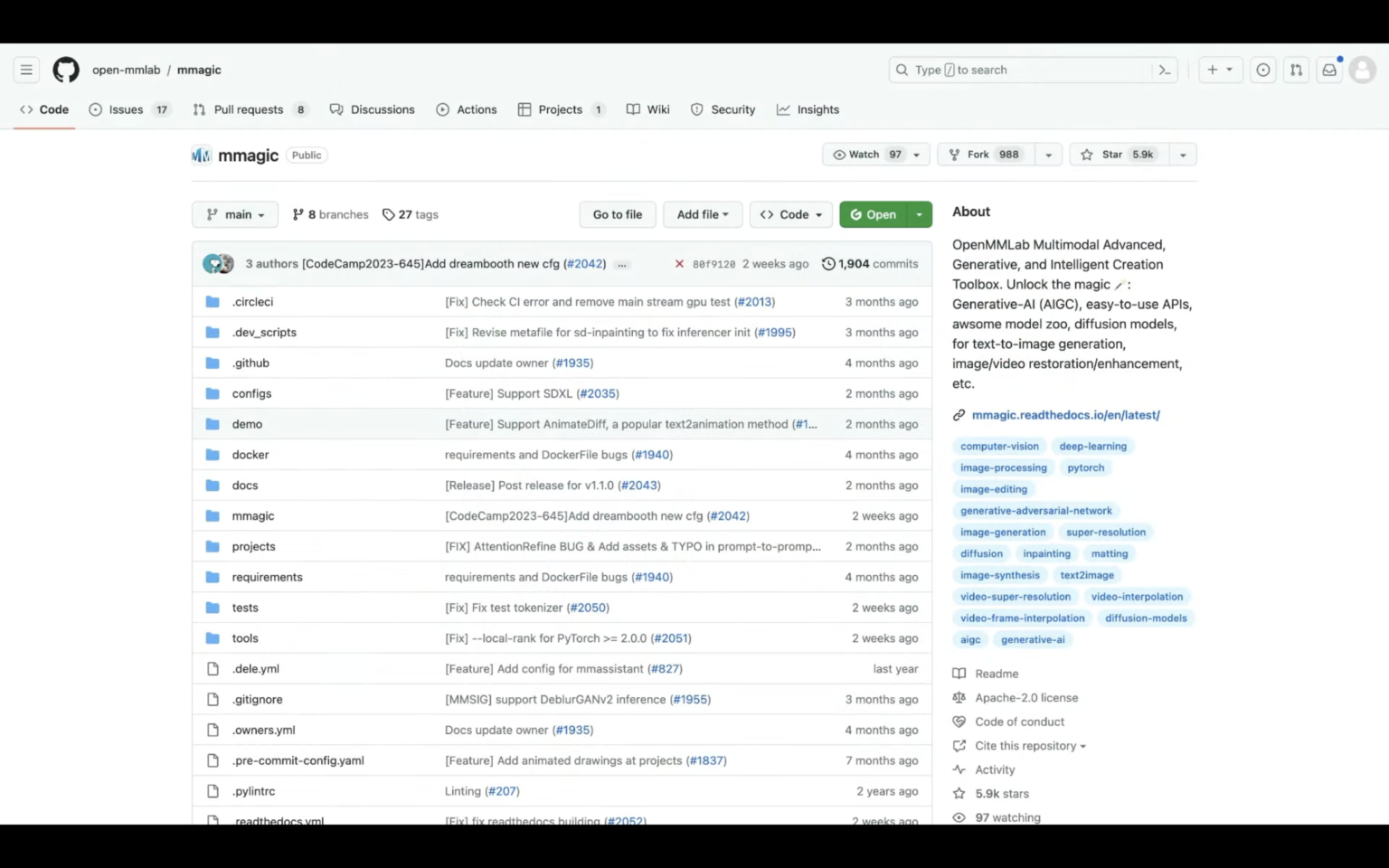Switch to the Insights tab
Screen dimensions: 1389x868
808,109
